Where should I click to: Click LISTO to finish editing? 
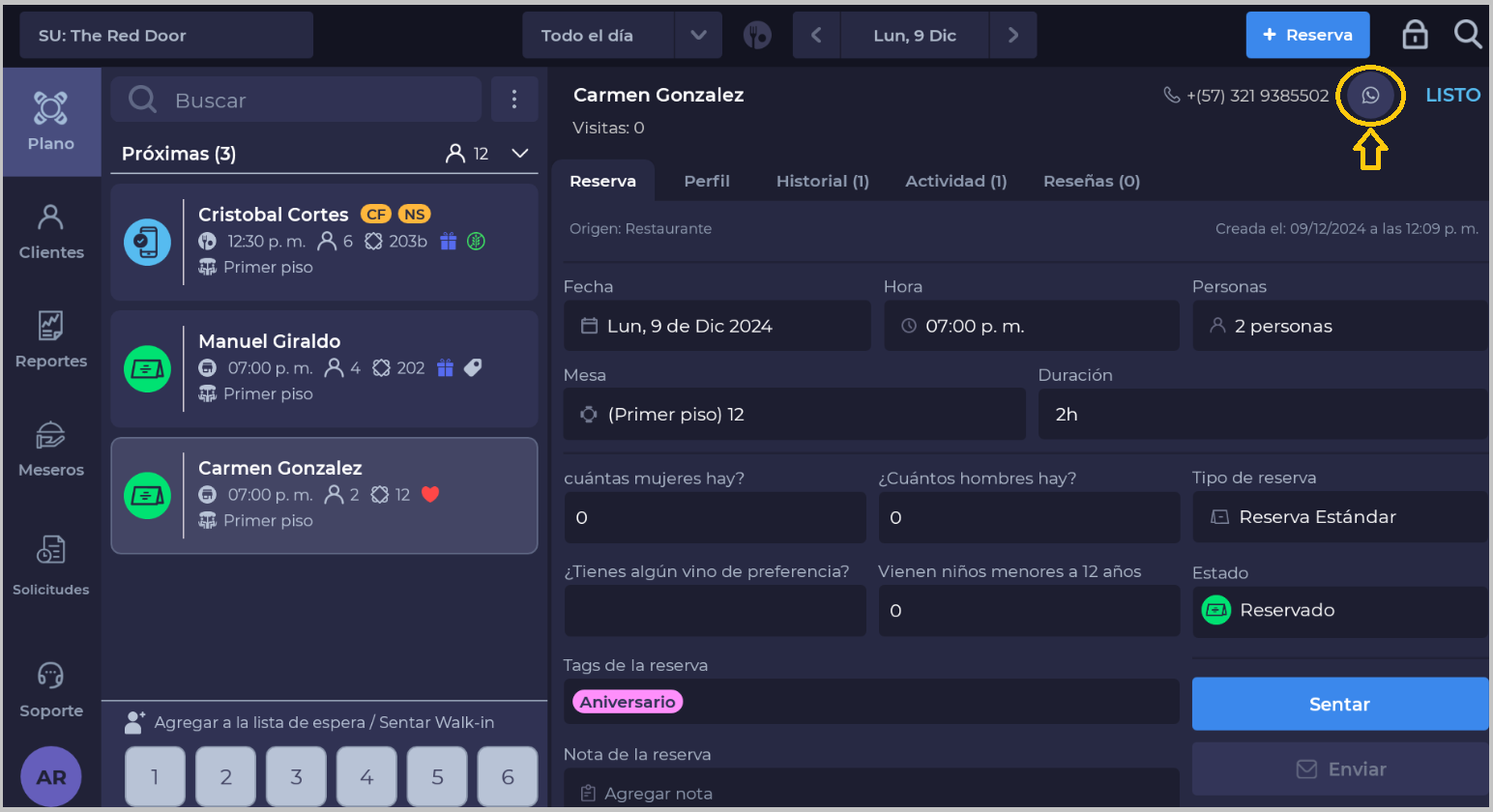(x=1452, y=95)
